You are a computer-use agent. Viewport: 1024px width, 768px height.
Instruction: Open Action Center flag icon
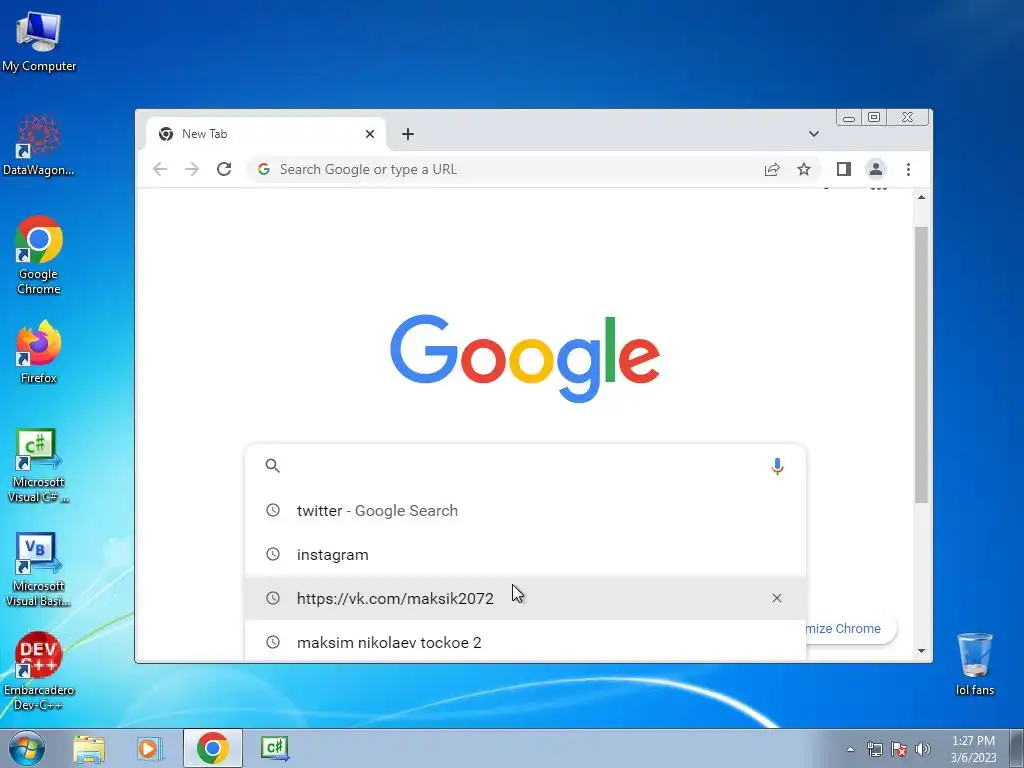tap(899, 749)
